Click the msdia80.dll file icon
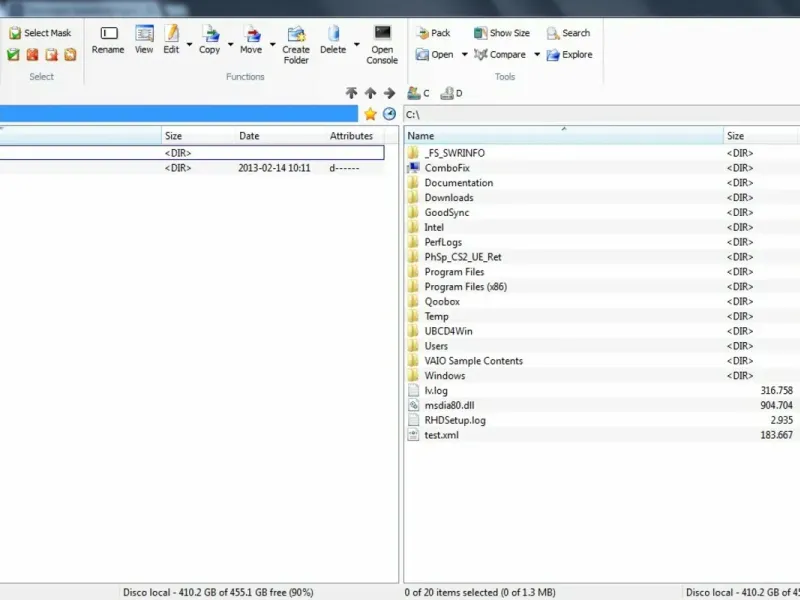 coord(414,405)
